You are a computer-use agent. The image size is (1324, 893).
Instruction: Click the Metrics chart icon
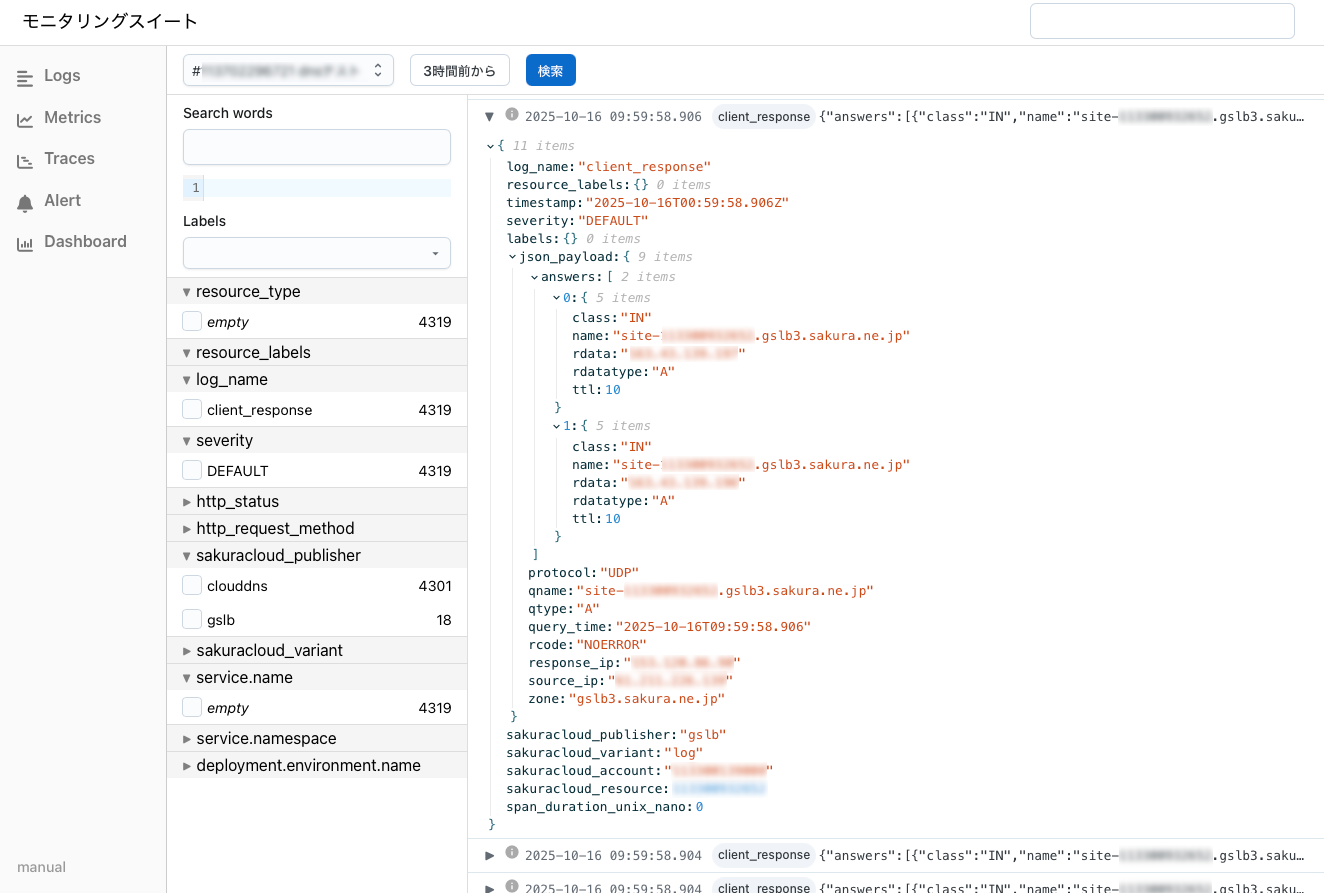(x=25, y=119)
